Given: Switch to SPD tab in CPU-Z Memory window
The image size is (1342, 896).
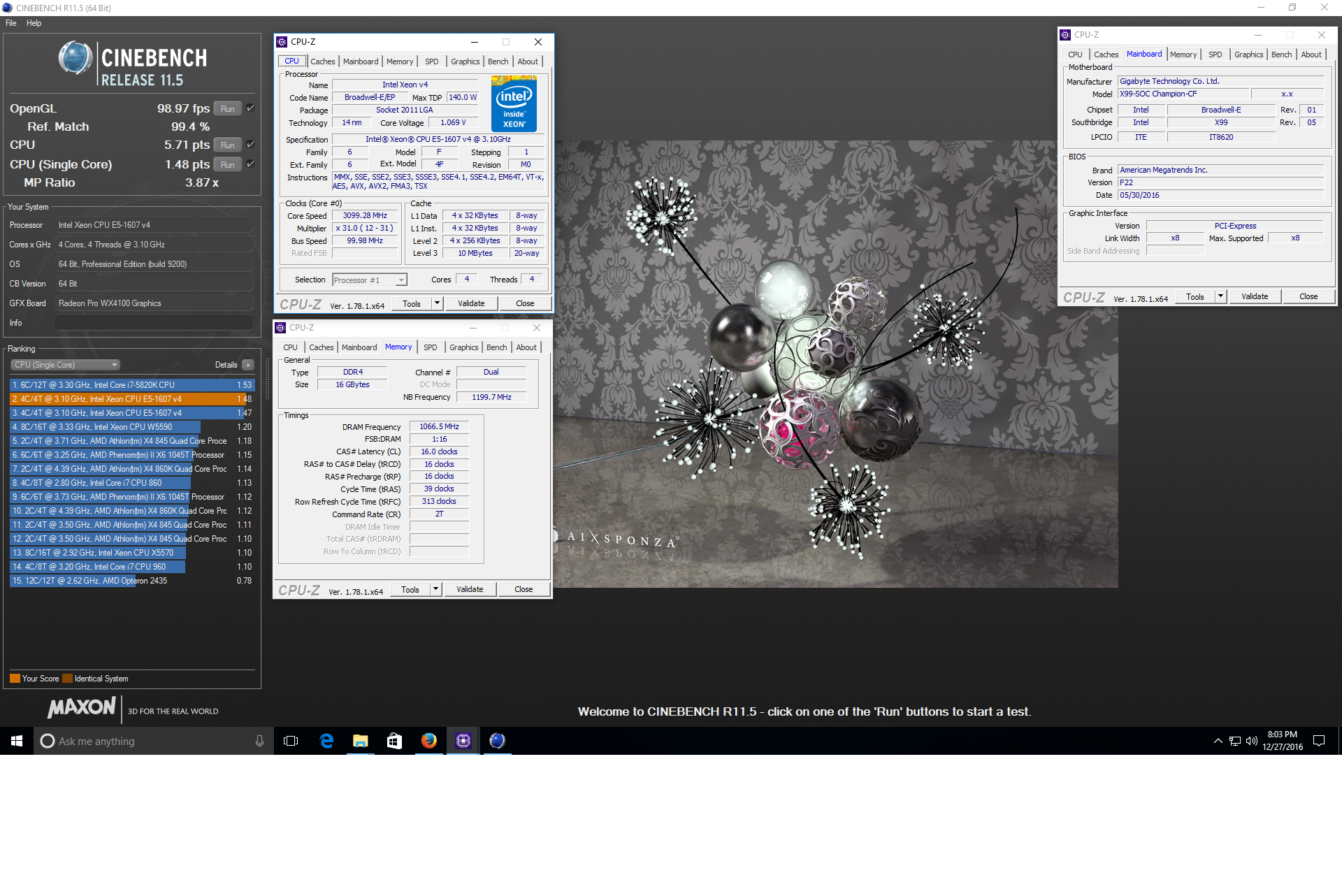Looking at the screenshot, I should pyautogui.click(x=431, y=347).
